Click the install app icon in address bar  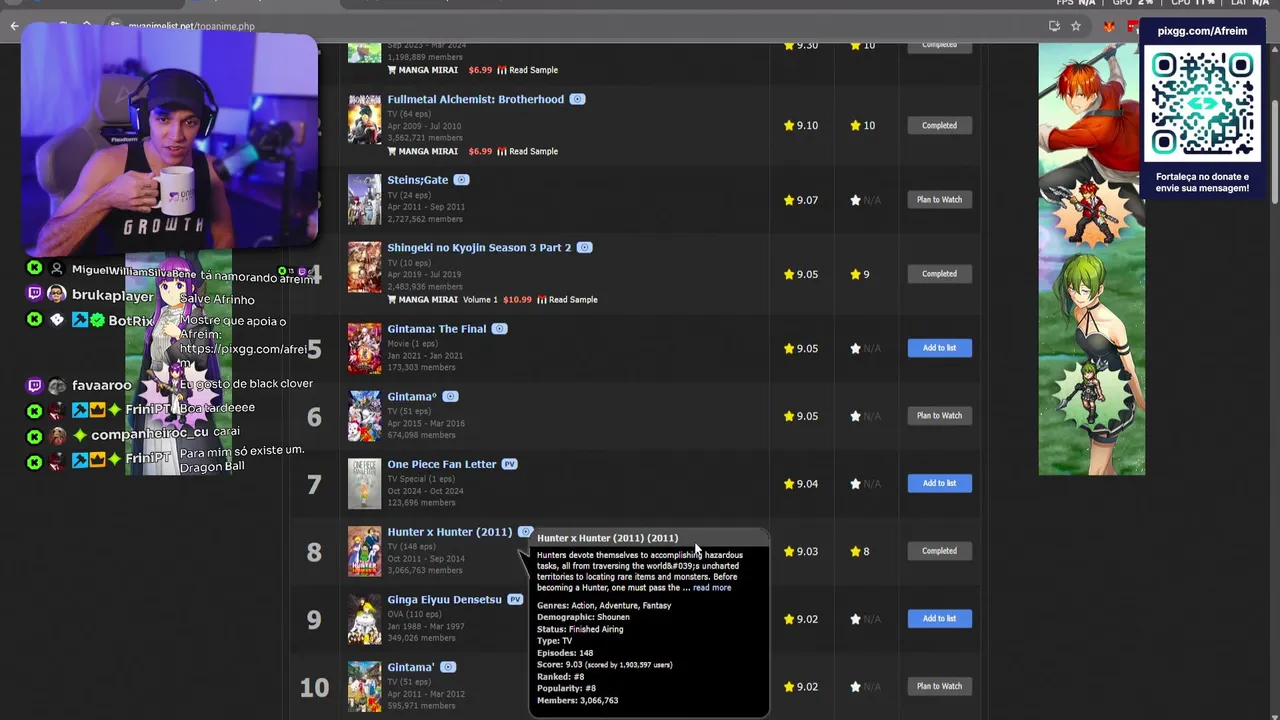point(1054,26)
